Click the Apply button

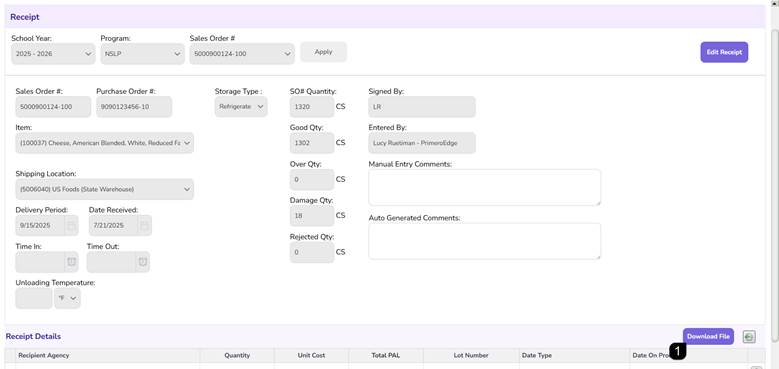(323, 52)
